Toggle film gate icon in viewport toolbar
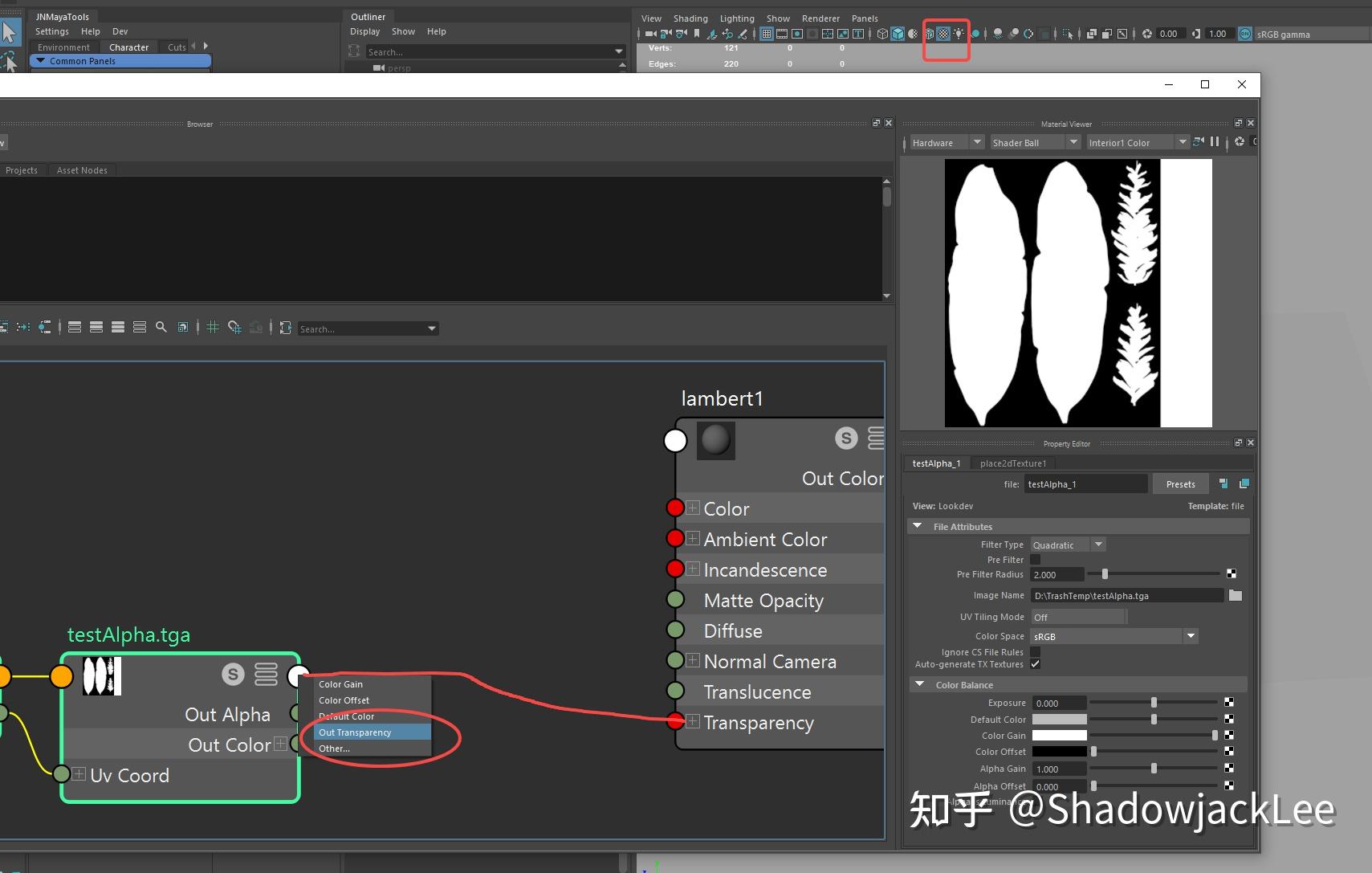The width and height of the screenshot is (1372, 873). [782, 34]
